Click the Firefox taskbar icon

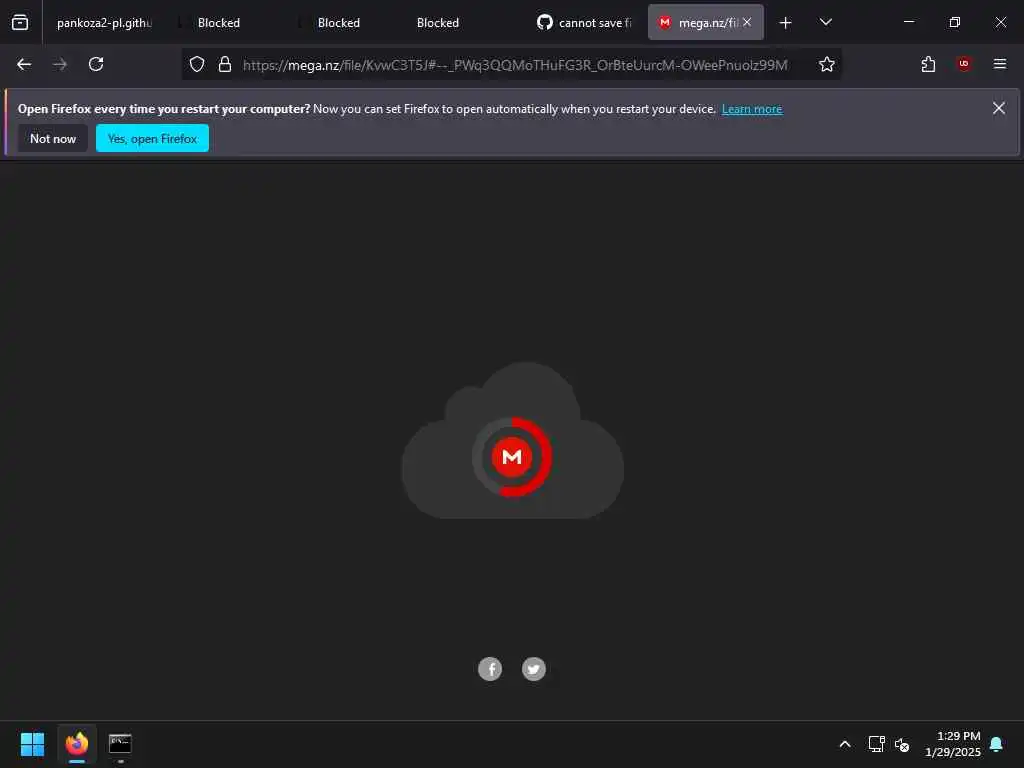coord(76,744)
